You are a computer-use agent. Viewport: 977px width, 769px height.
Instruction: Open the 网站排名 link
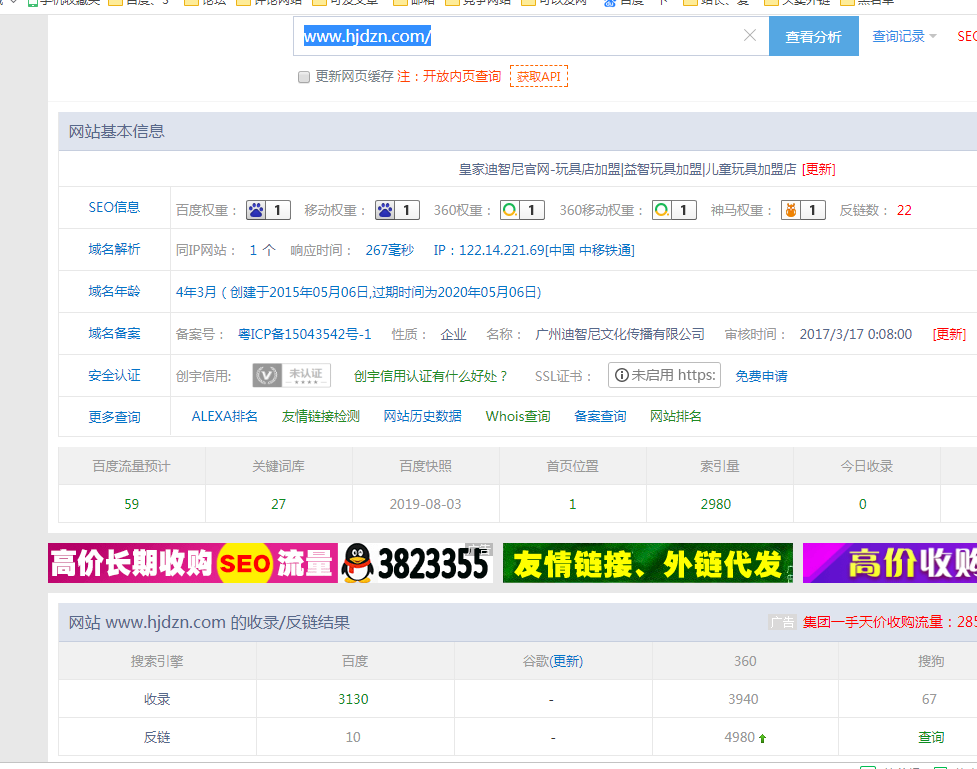[x=675, y=416]
